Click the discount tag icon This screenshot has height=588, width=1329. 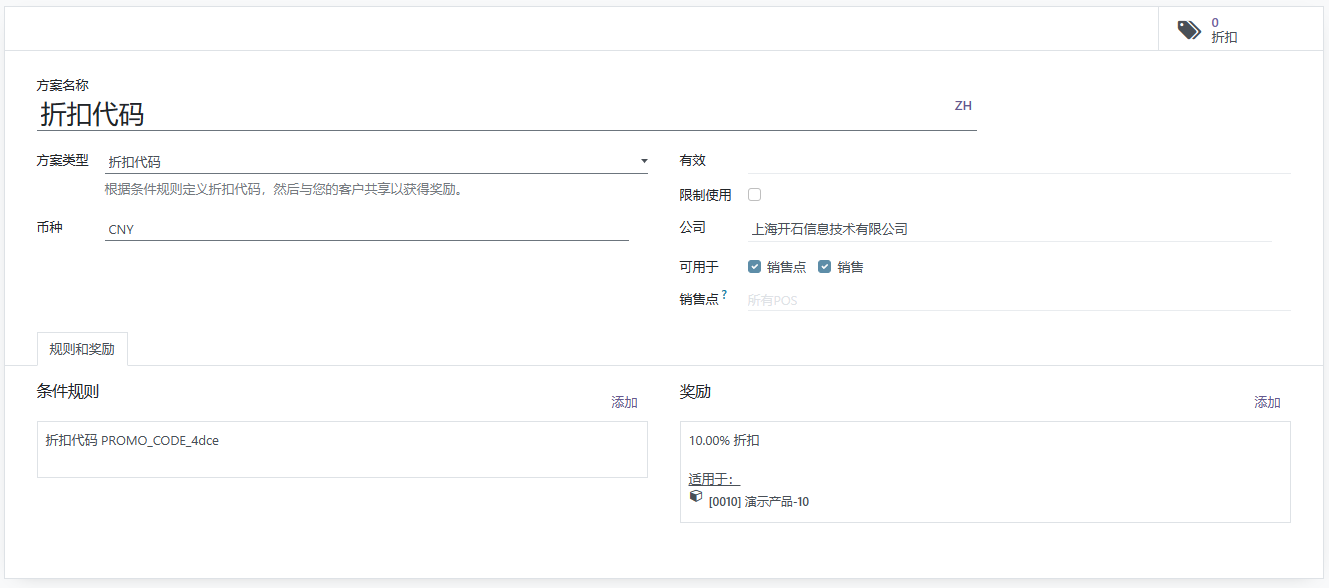[x=1189, y=30]
